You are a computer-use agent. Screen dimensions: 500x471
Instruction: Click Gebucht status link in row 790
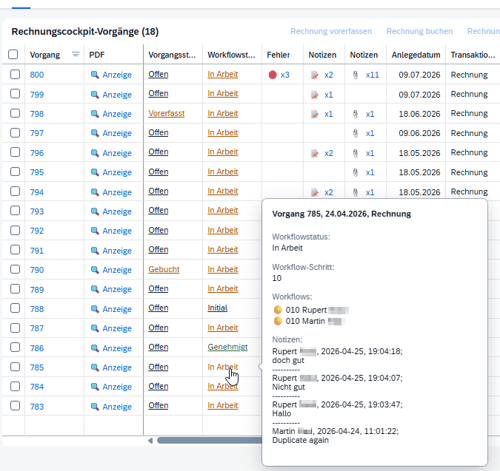164,269
